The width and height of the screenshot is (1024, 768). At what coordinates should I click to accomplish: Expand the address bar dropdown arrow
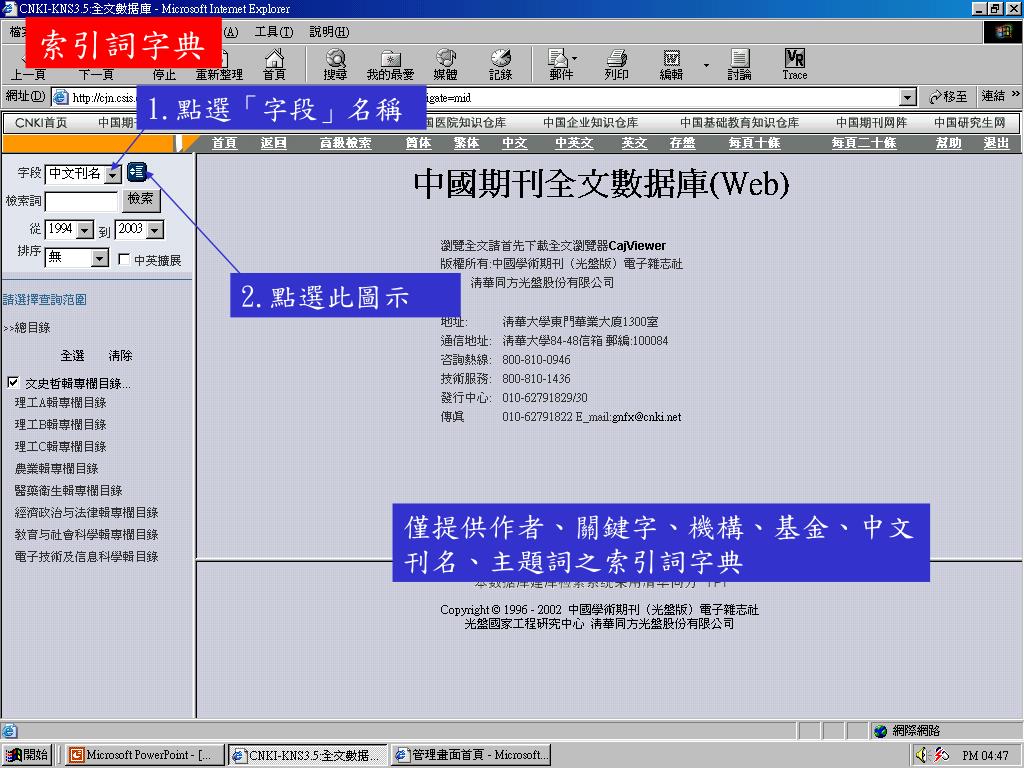tap(907, 98)
